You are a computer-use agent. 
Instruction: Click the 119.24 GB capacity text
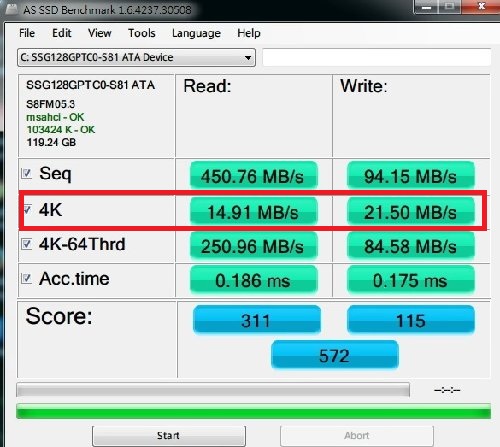click(51, 142)
